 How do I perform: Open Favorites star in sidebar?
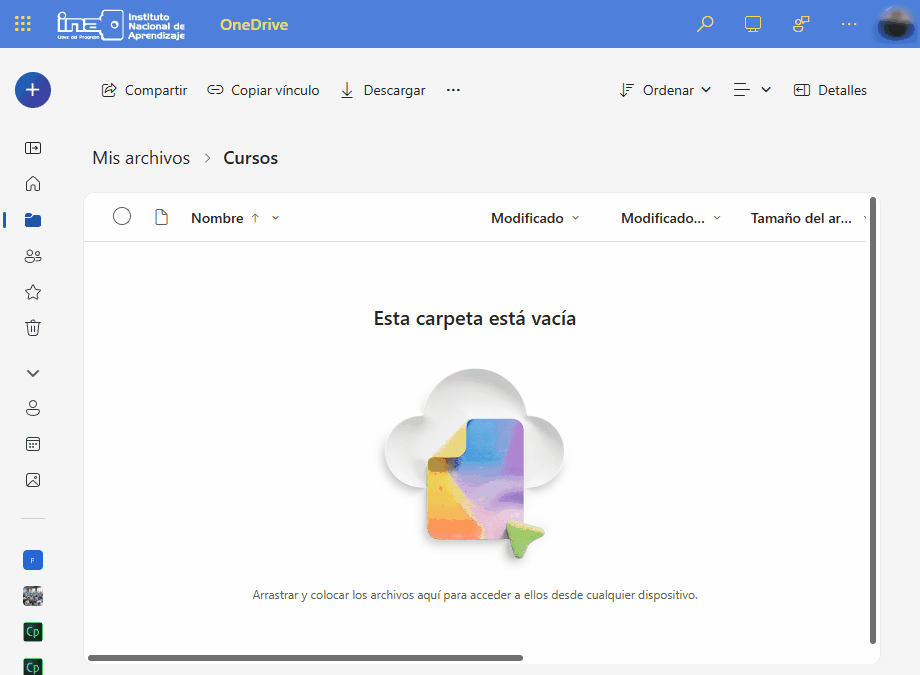33,292
